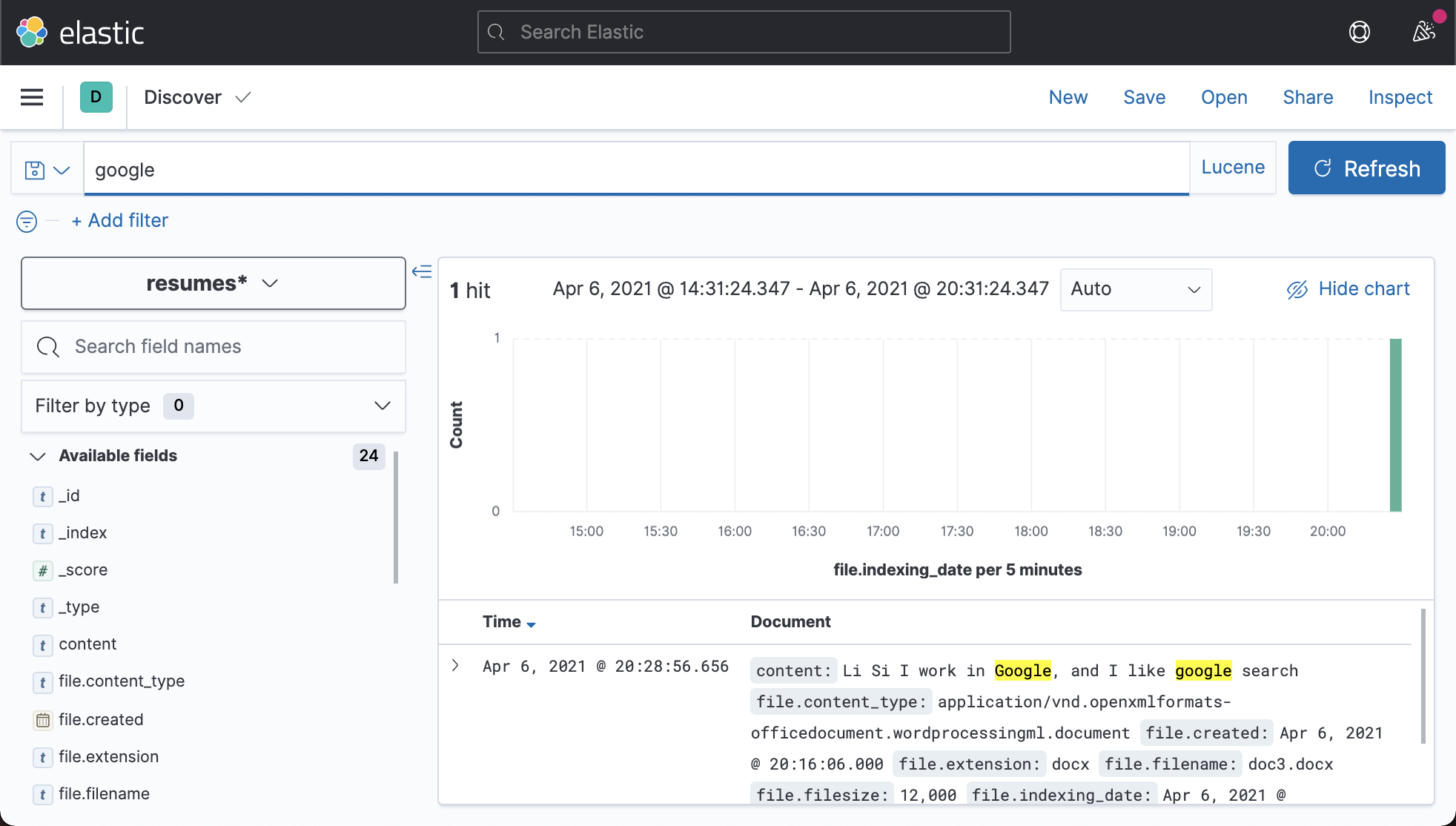Select the D space avatar
This screenshot has height=826, width=1456.
click(x=95, y=97)
